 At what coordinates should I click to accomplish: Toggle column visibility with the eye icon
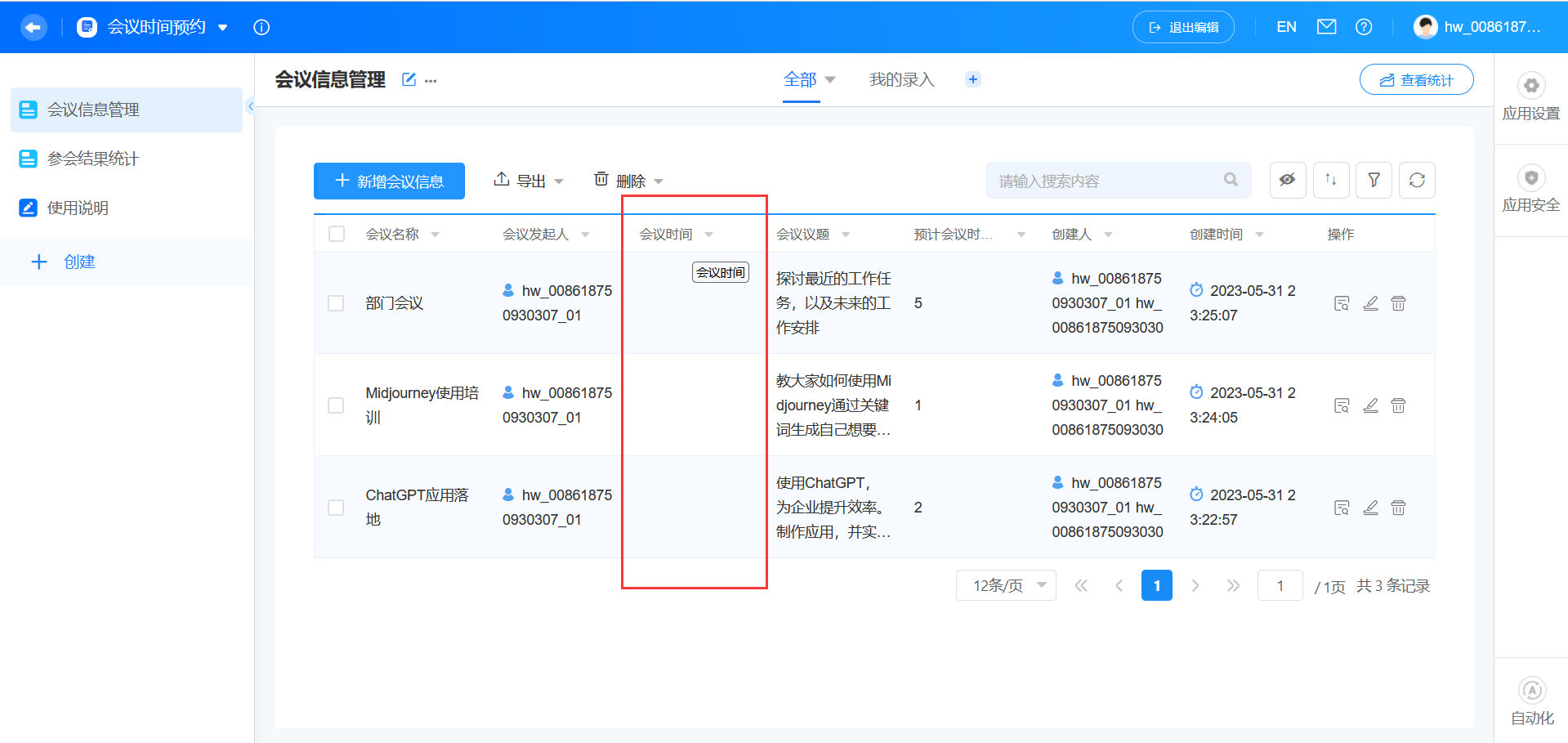point(1288,180)
